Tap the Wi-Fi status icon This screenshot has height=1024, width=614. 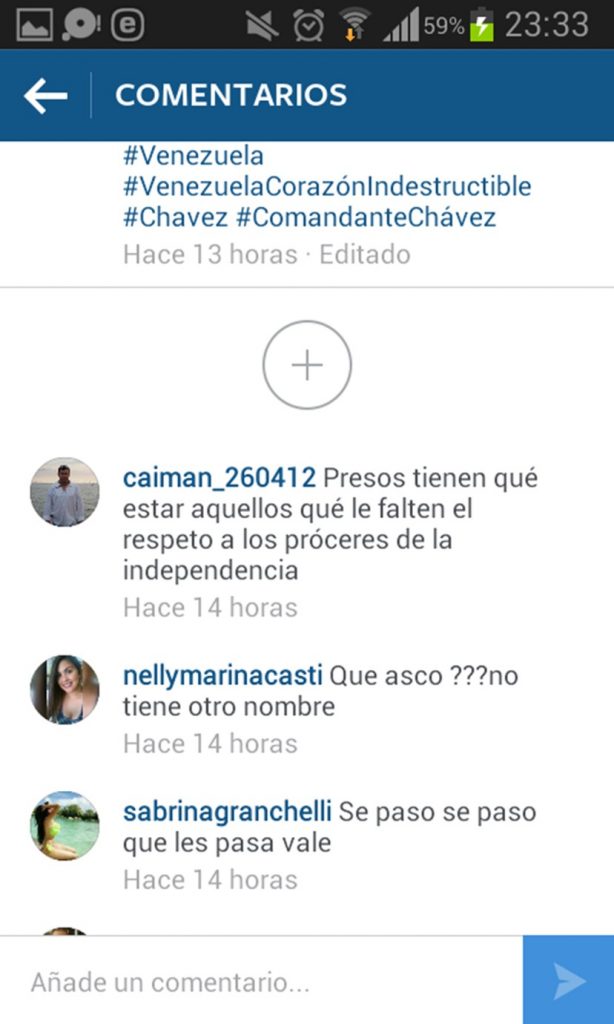[x=354, y=25]
